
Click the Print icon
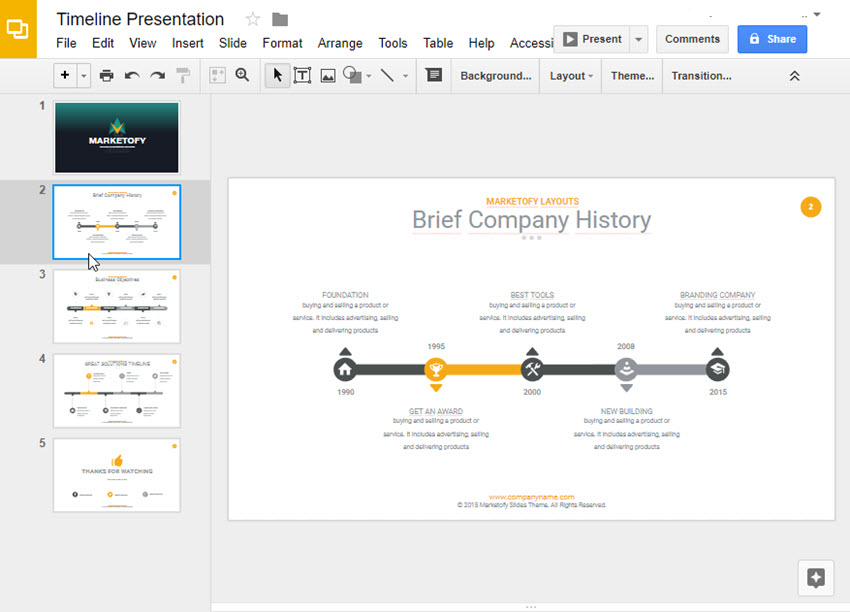click(x=107, y=75)
